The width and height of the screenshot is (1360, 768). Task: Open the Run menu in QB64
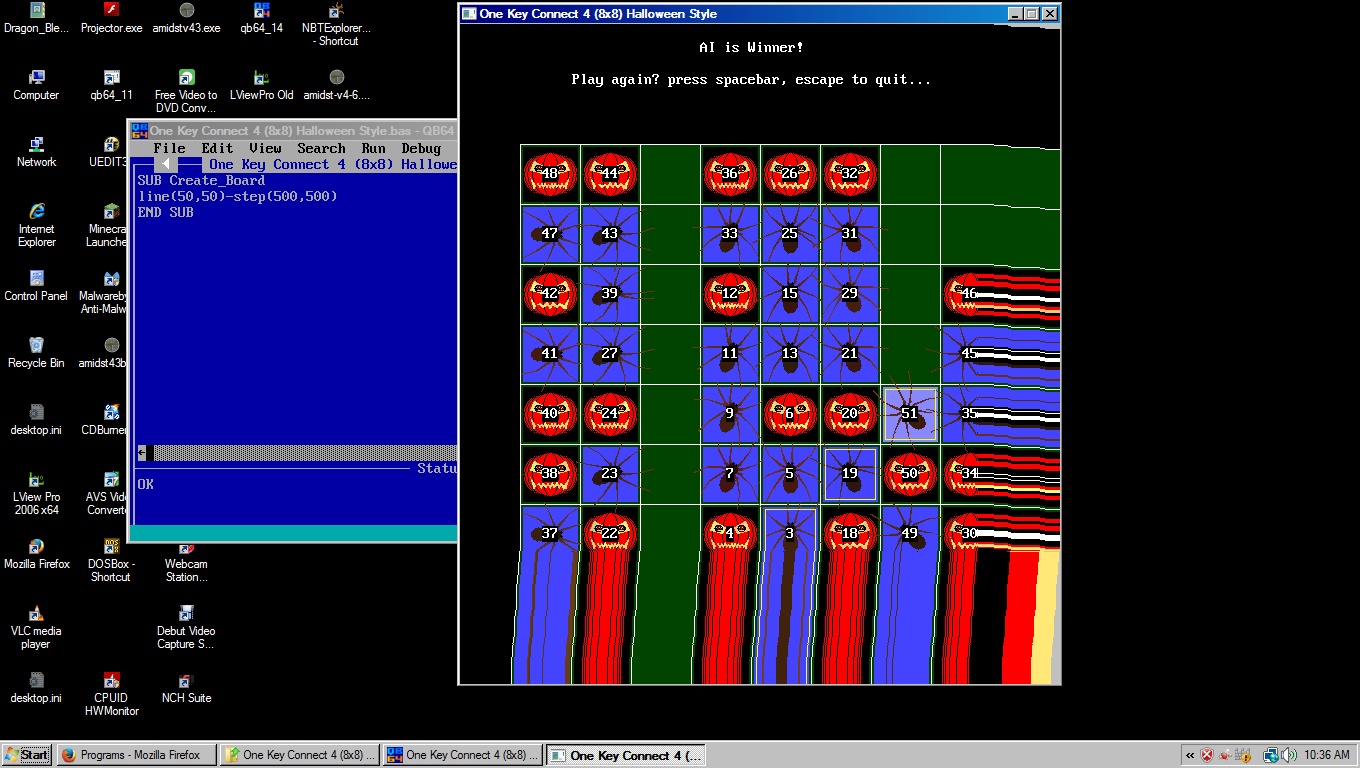pos(373,148)
